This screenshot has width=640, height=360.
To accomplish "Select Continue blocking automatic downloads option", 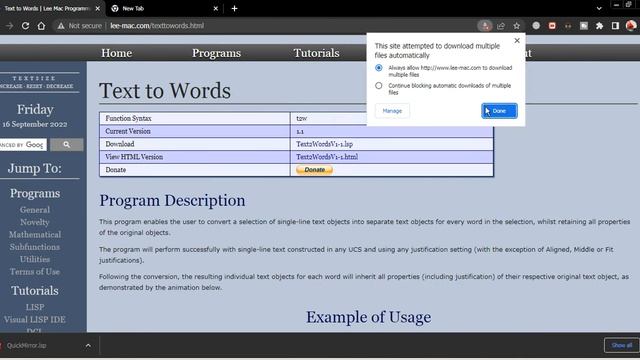I will [x=379, y=86].
